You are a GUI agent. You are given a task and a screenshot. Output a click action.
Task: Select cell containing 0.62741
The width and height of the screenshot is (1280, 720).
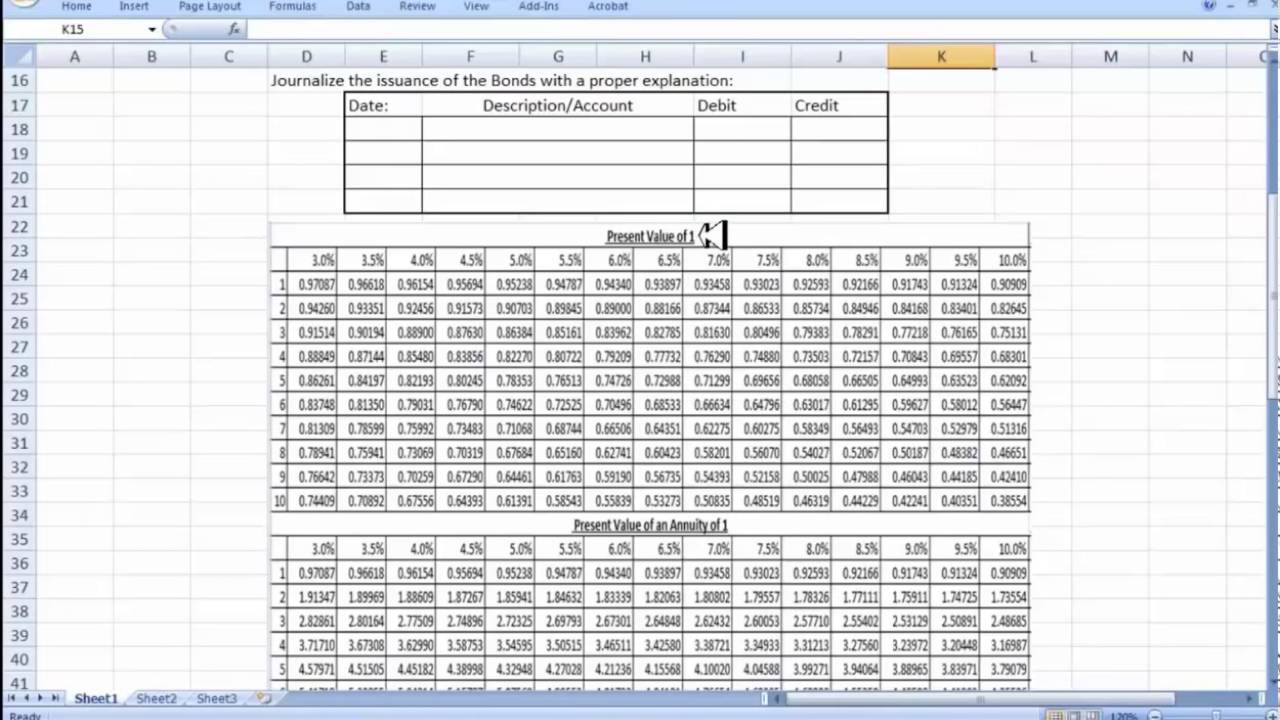tap(609, 453)
